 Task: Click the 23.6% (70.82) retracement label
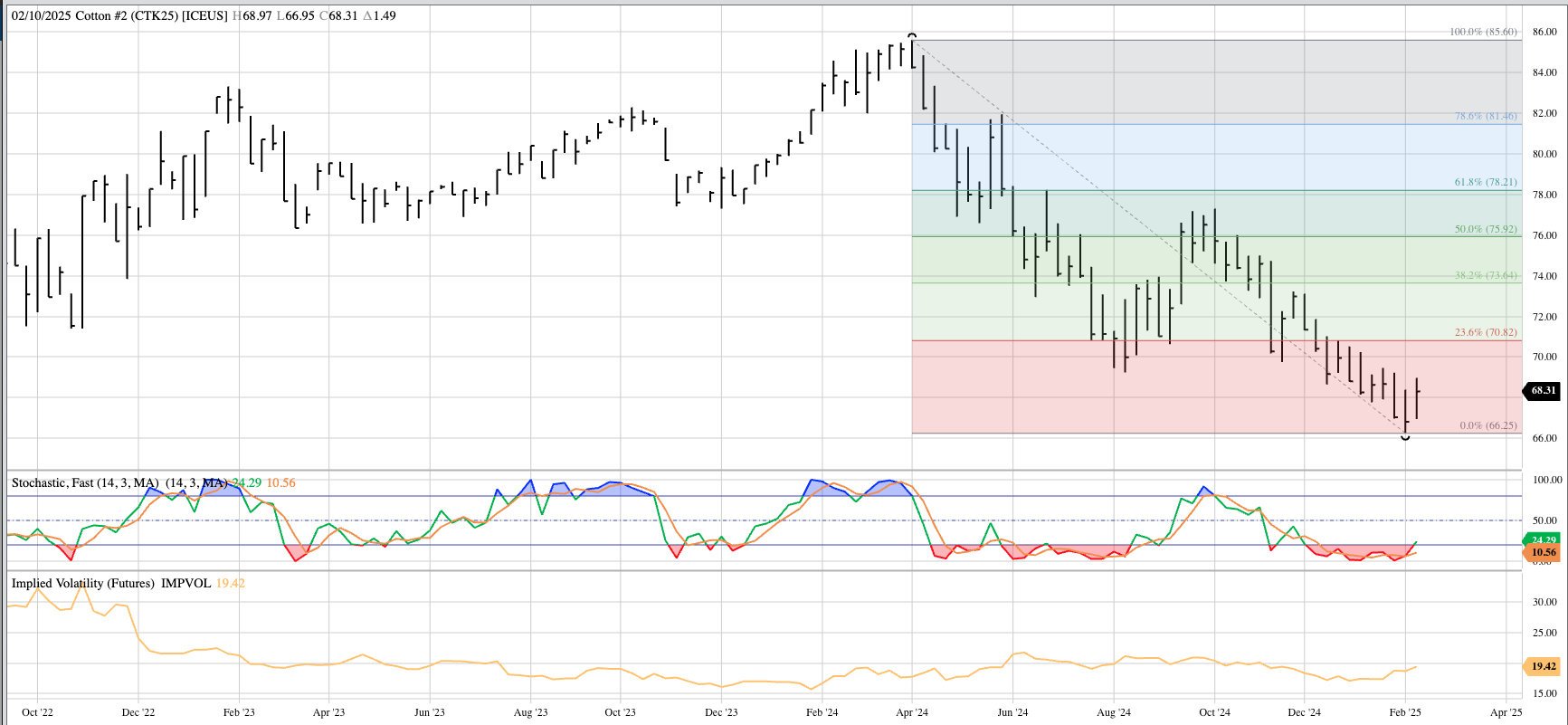[x=1486, y=332]
